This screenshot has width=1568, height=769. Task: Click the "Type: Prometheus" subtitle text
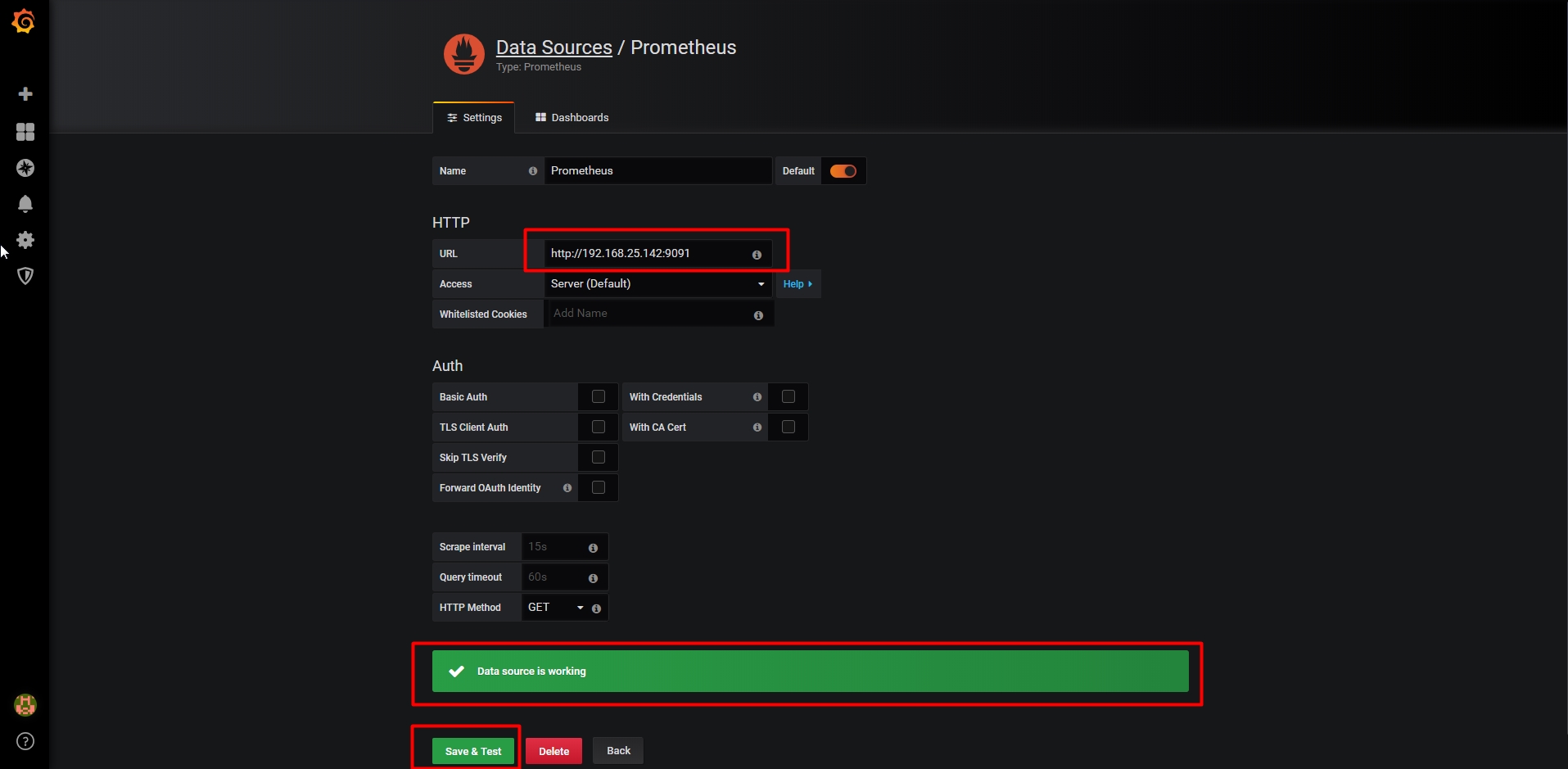[539, 67]
